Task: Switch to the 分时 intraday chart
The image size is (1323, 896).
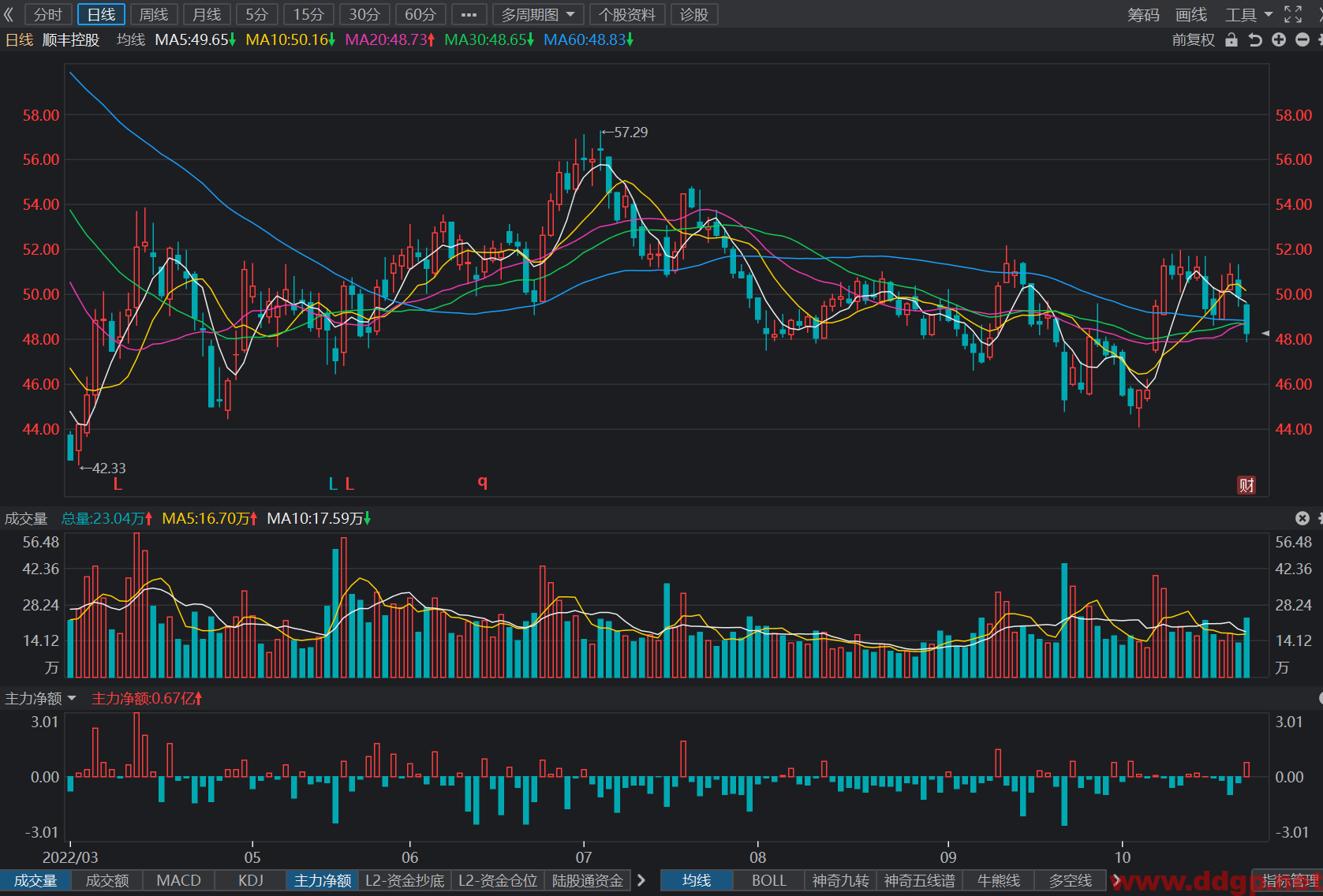Action: 48,14
